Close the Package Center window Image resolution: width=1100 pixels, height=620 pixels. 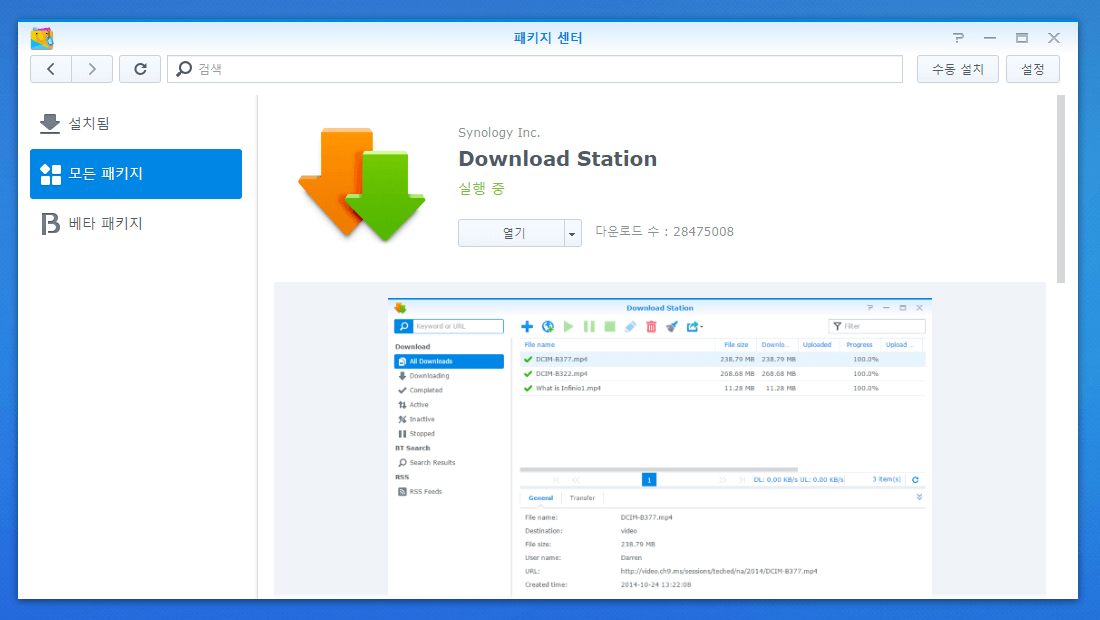pyautogui.click(x=1054, y=38)
